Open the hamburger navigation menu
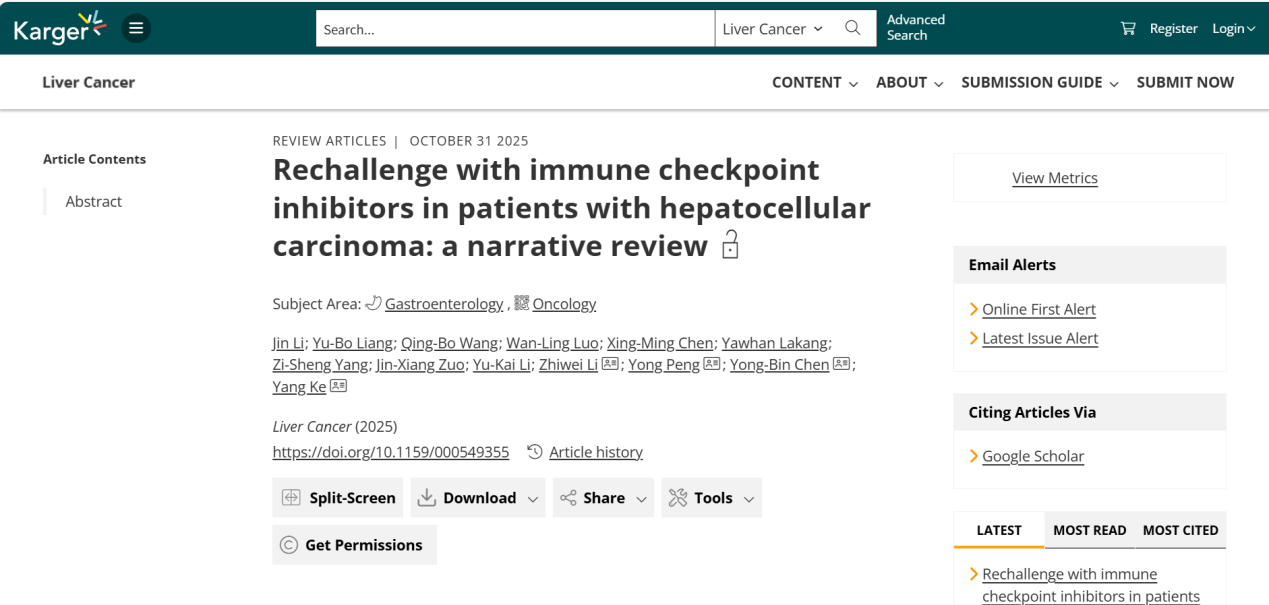1269x605 pixels. (136, 28)
